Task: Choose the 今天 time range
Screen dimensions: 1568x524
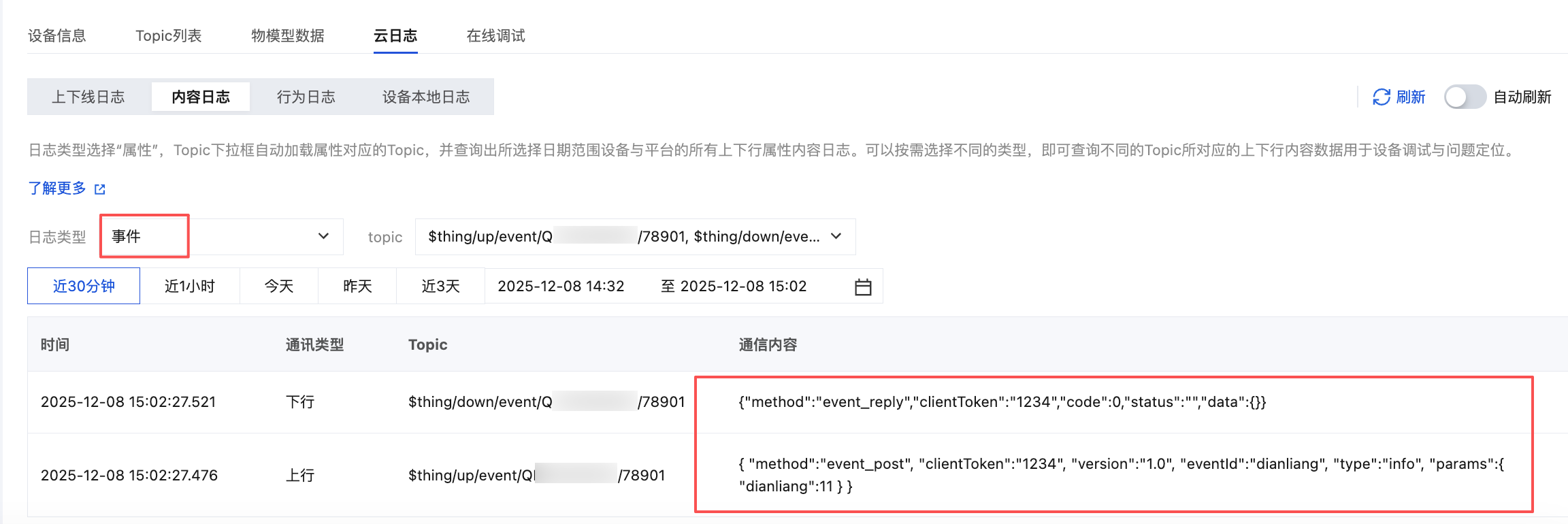Action: tap(279, 286)
